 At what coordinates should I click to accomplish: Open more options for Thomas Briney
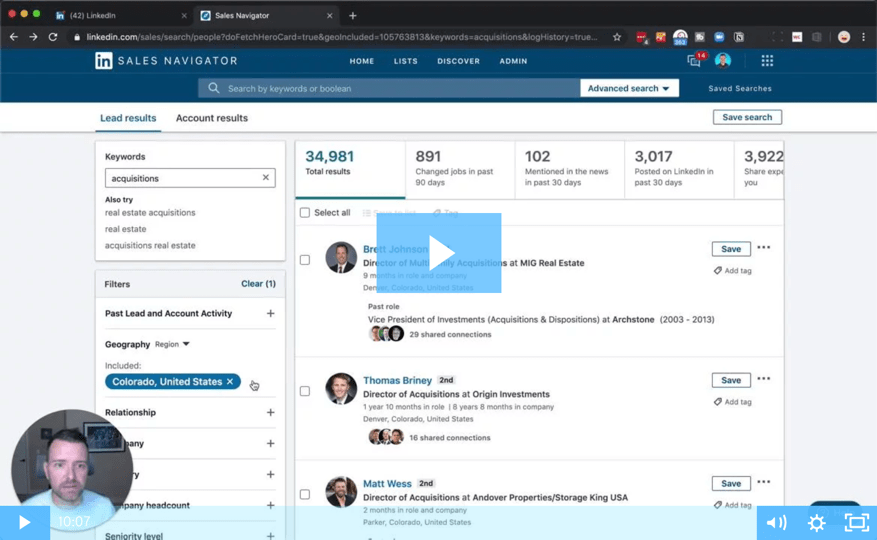pos(763,379)
